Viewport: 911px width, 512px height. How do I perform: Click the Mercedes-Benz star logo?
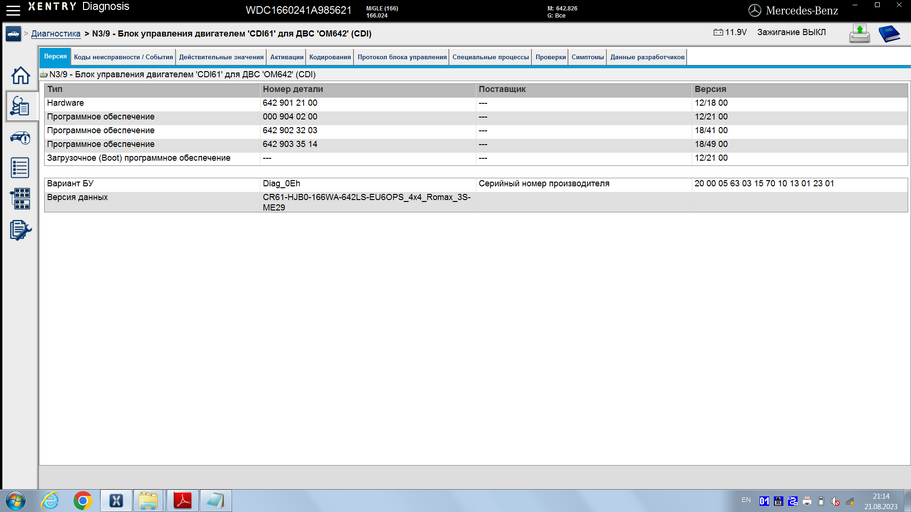point(754,10)
